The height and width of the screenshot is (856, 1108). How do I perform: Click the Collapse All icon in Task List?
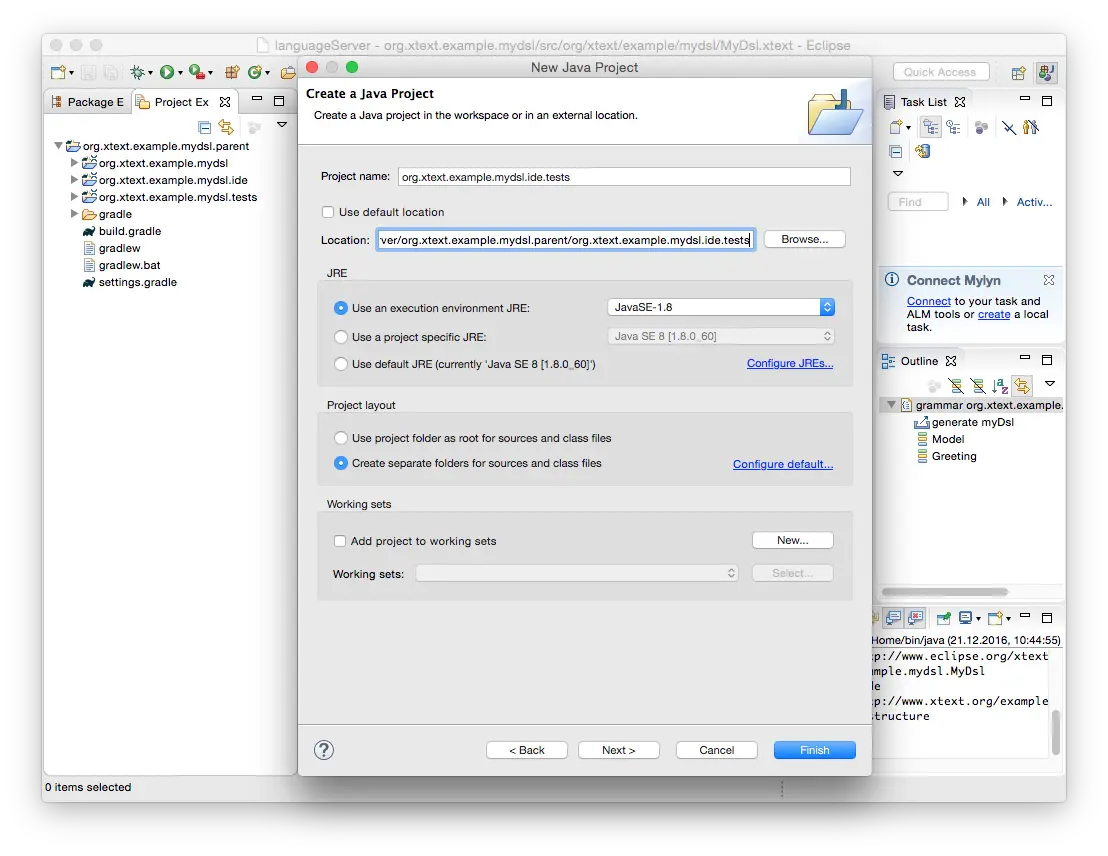895,151
